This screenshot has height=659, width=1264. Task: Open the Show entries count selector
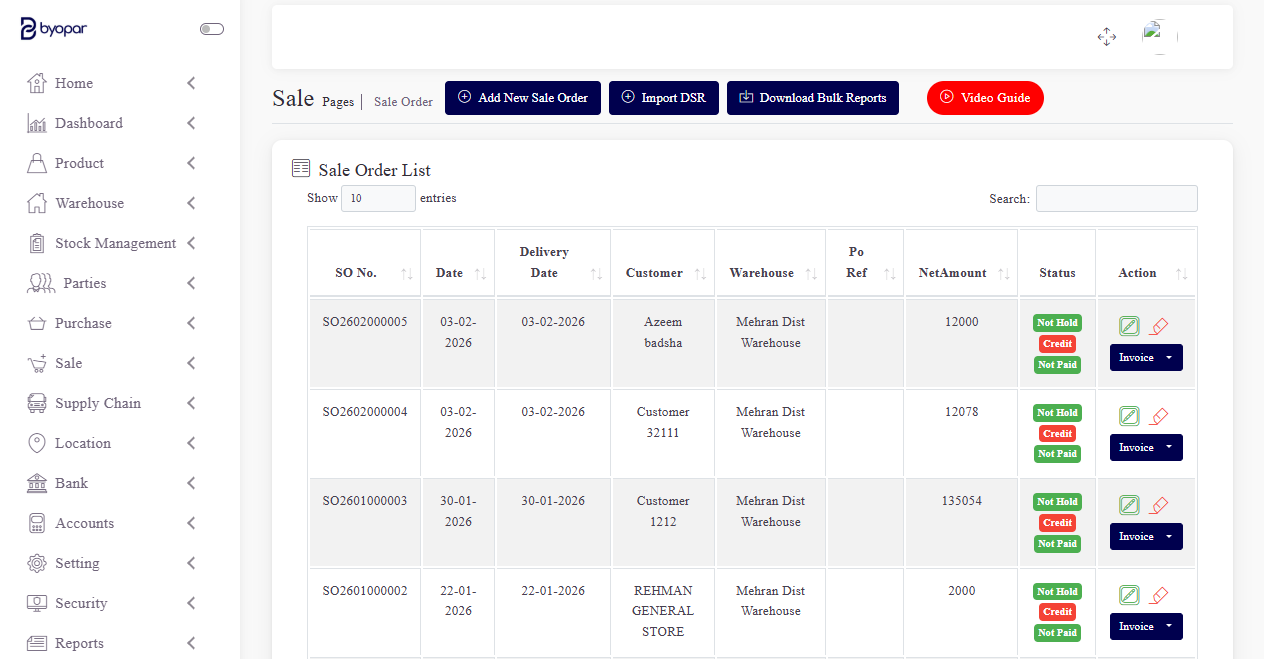pyautogui.click(x=378, y=198)
